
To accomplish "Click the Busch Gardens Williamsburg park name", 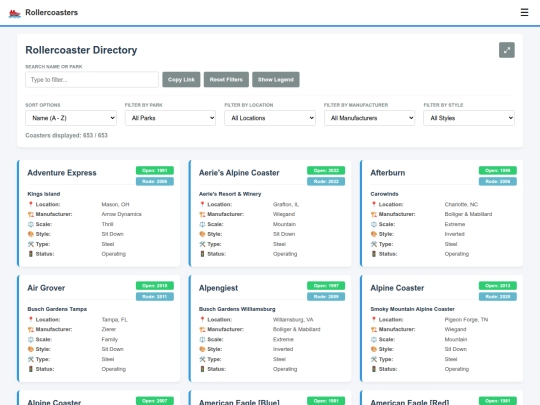I will [237, 309].
